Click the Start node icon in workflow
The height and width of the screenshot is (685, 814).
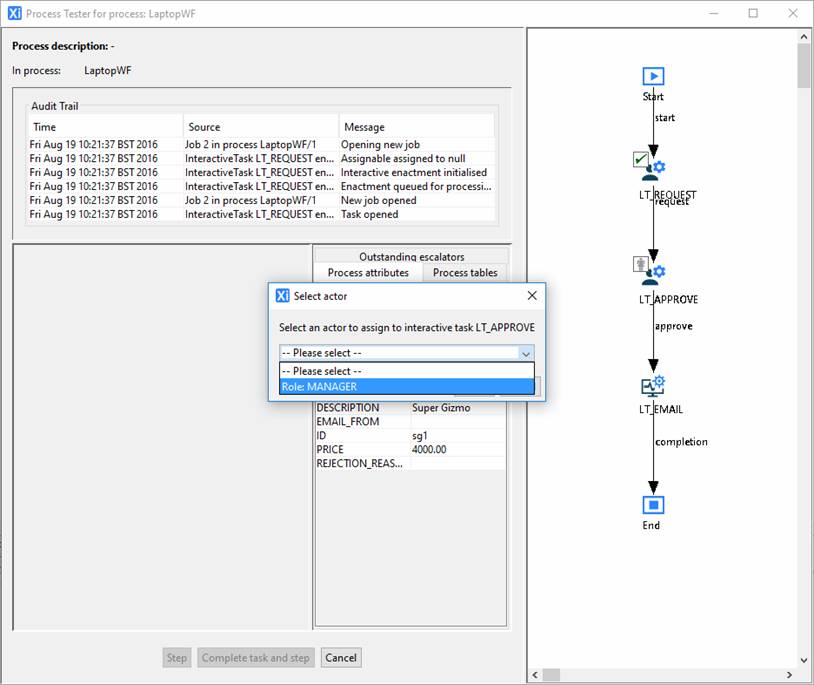652,76
